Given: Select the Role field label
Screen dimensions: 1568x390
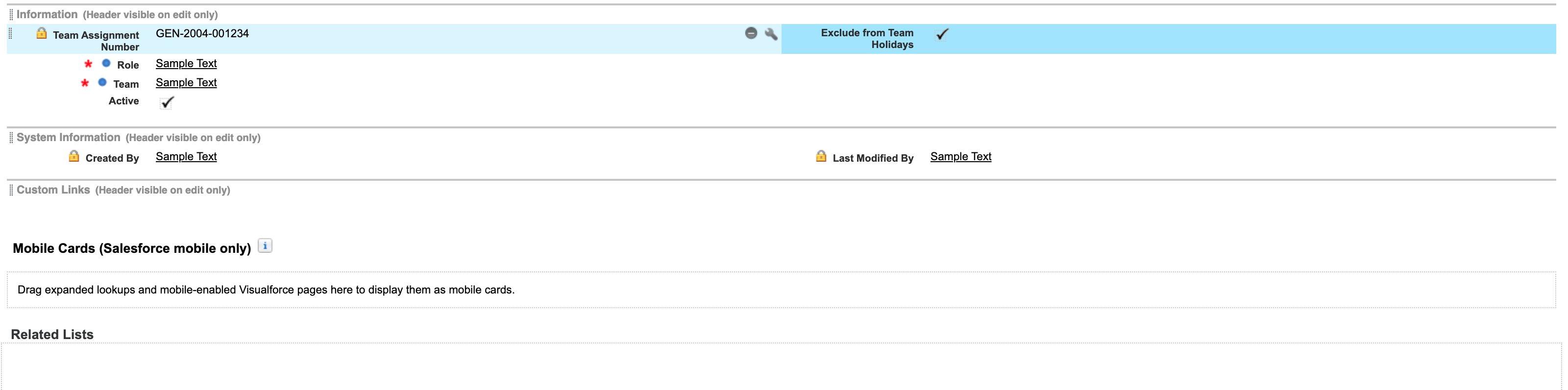Looking at the screenshot, I should click(x=128, y=65).
